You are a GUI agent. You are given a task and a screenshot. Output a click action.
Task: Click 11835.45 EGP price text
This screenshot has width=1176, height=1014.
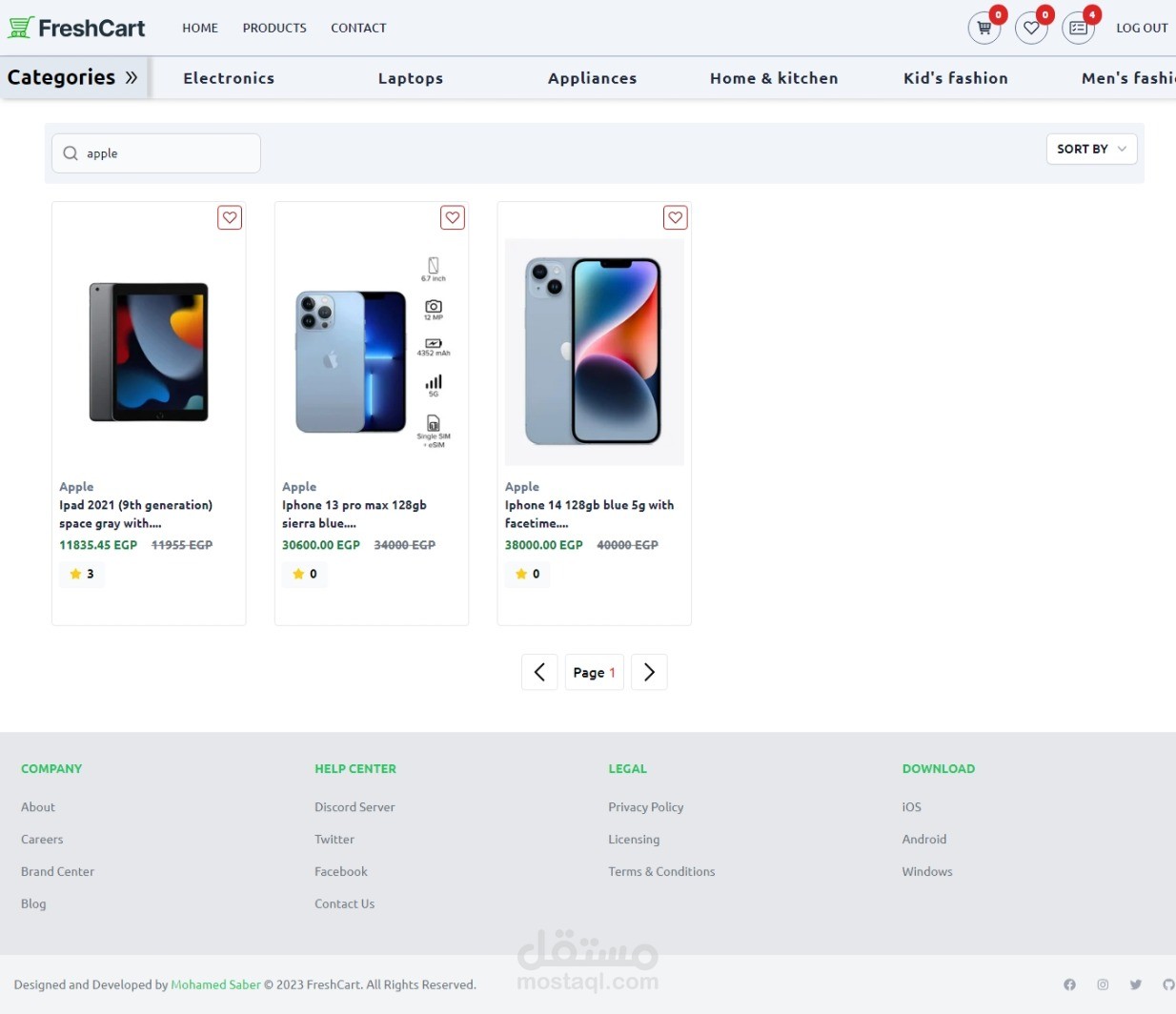(98, 545)
